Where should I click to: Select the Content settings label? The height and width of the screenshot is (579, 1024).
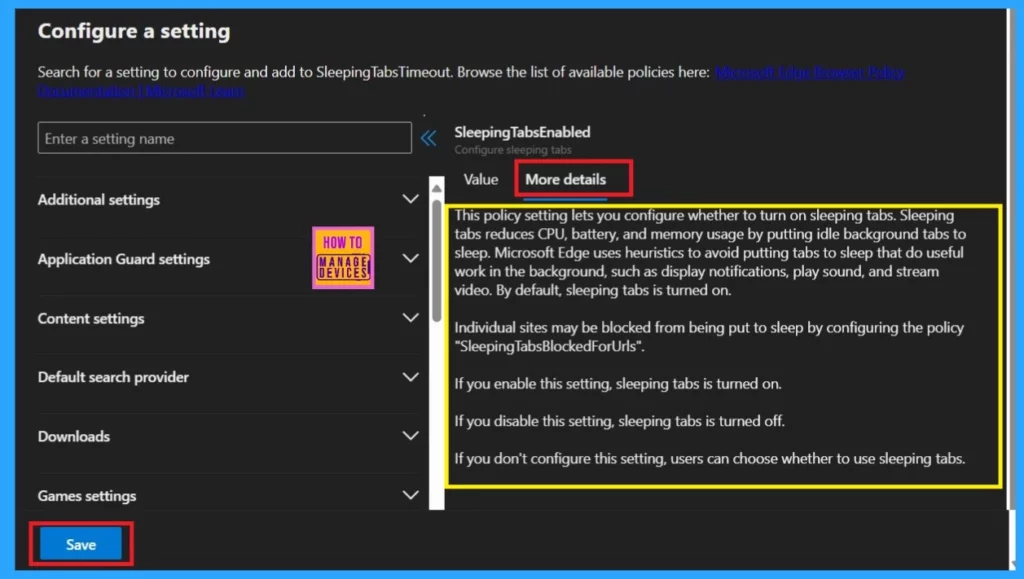coord(91,319)
